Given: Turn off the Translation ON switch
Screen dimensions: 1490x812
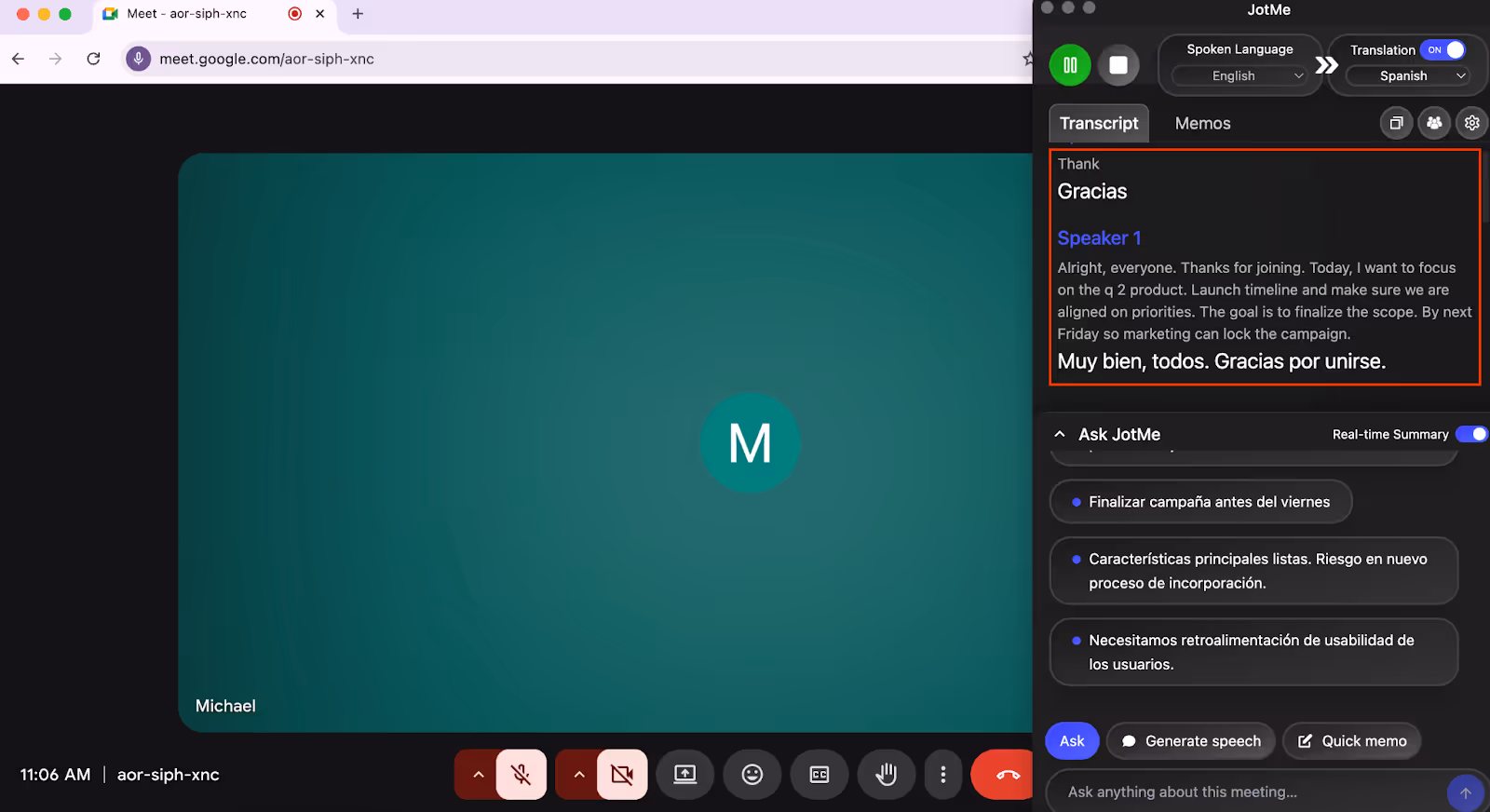Looking at the screenshot, I should (1443, 50).
